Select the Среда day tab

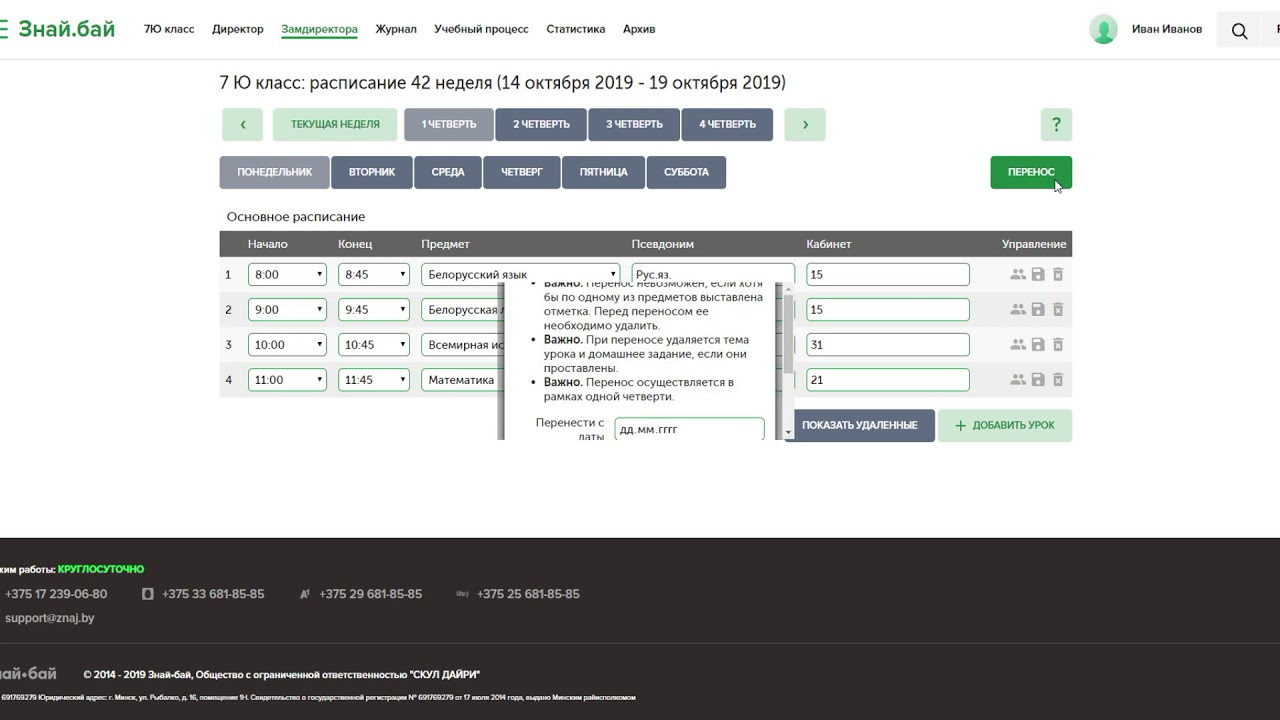click(x=448, y=172)
